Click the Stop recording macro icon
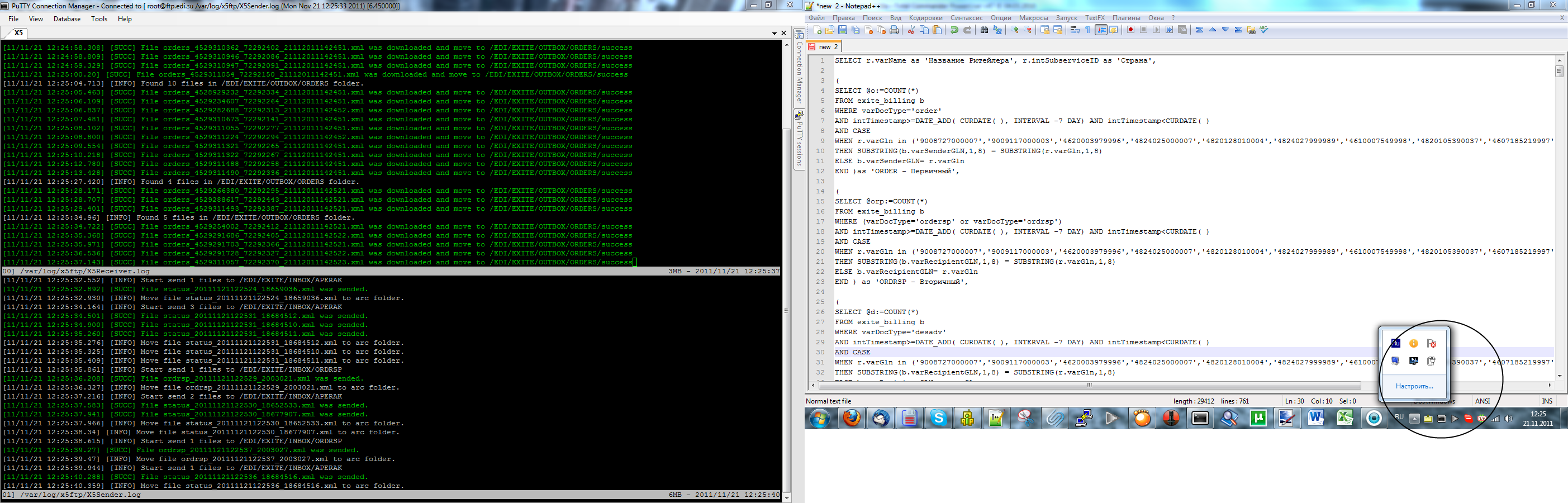The height and width of the screenshot is (503, 1568). coord(1144,30)
